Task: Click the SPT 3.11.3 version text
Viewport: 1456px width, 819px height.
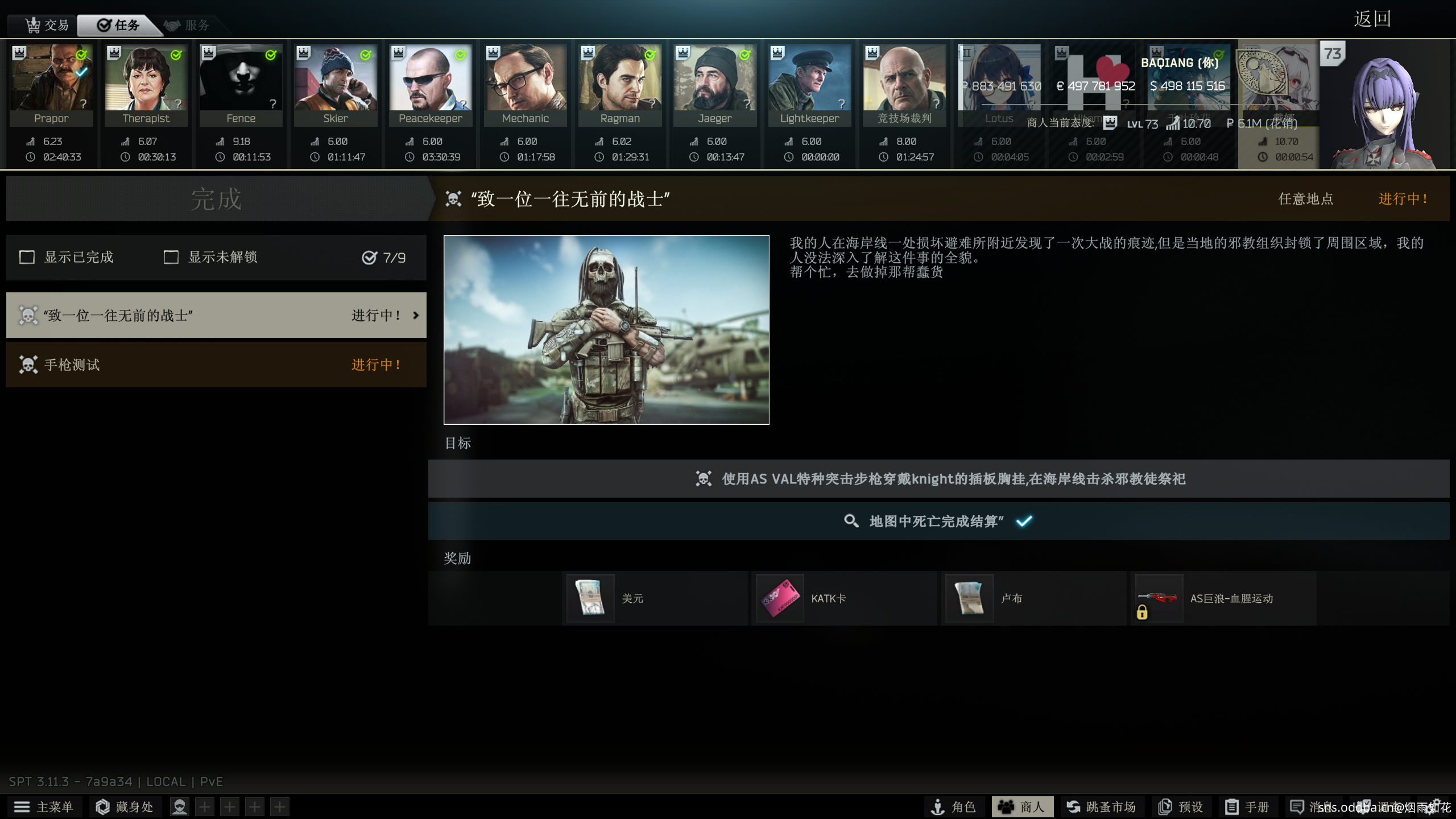Action: click(x=116, y=781)
